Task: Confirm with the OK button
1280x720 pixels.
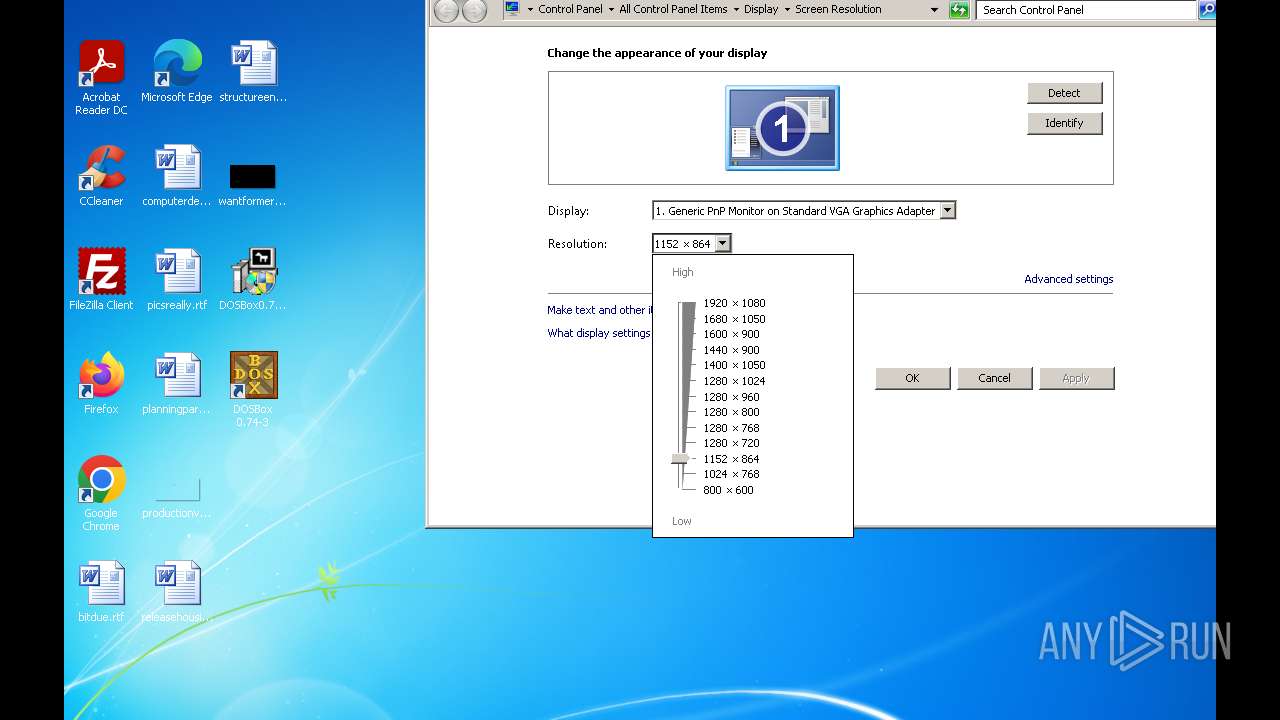Action: click(x=912, y=378)
